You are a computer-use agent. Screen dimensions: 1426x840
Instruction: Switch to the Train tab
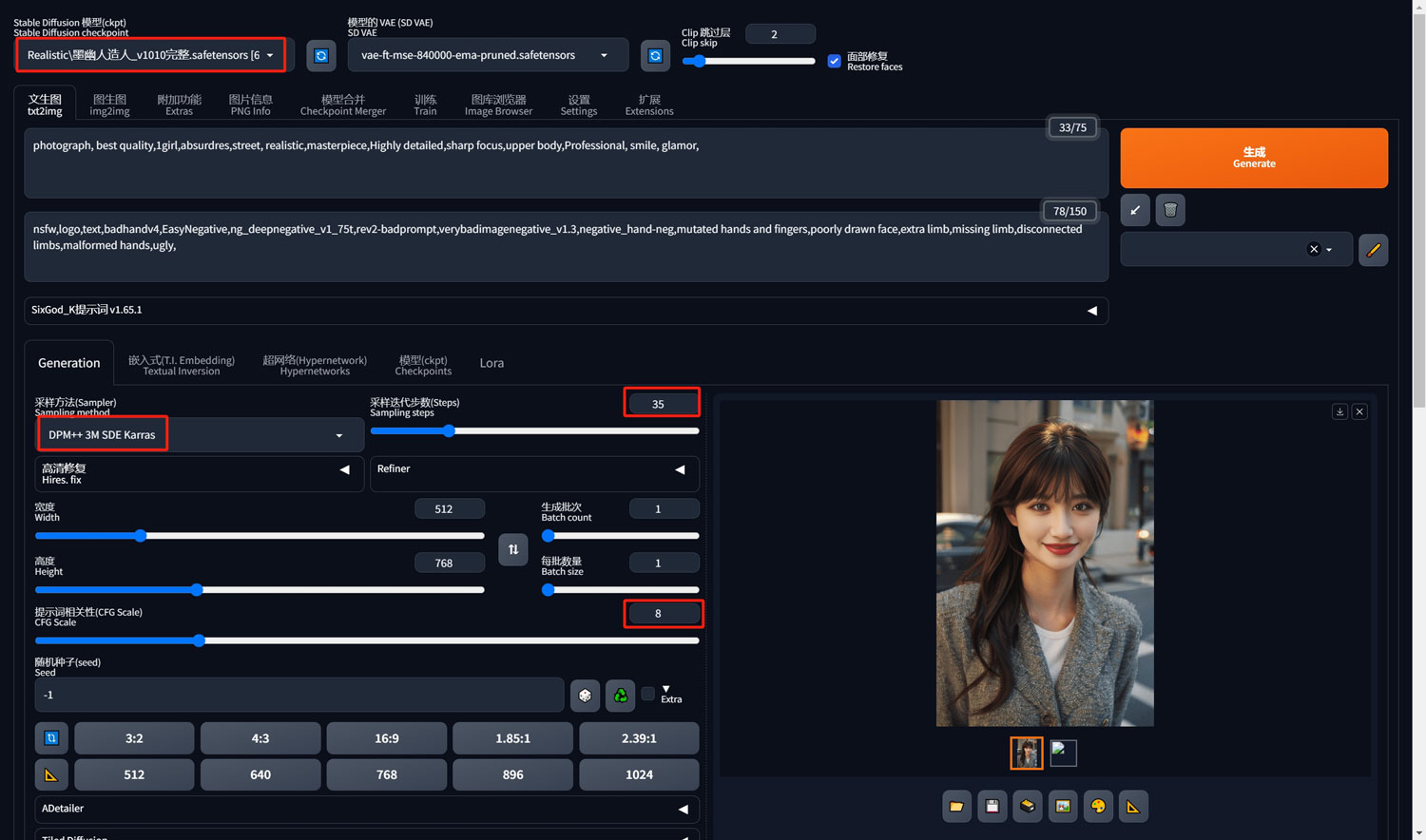click(425, 105)
